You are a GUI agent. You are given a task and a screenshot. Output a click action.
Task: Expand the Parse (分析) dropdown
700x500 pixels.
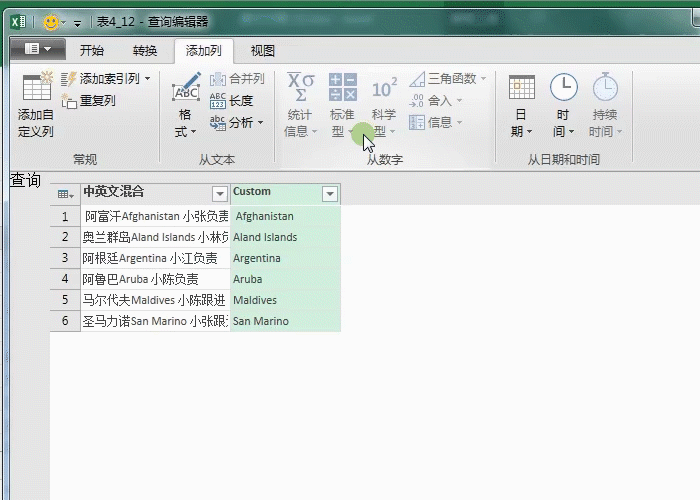point(260,123)
